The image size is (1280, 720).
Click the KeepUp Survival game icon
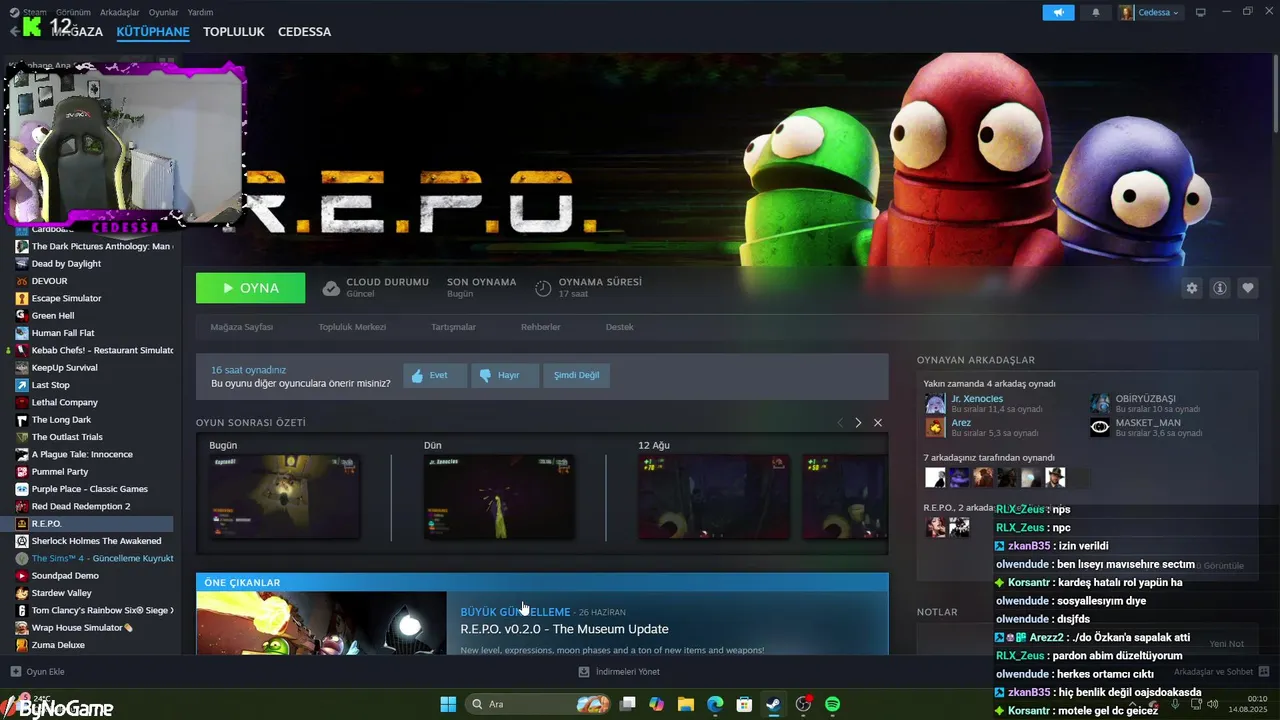point(22,368)
